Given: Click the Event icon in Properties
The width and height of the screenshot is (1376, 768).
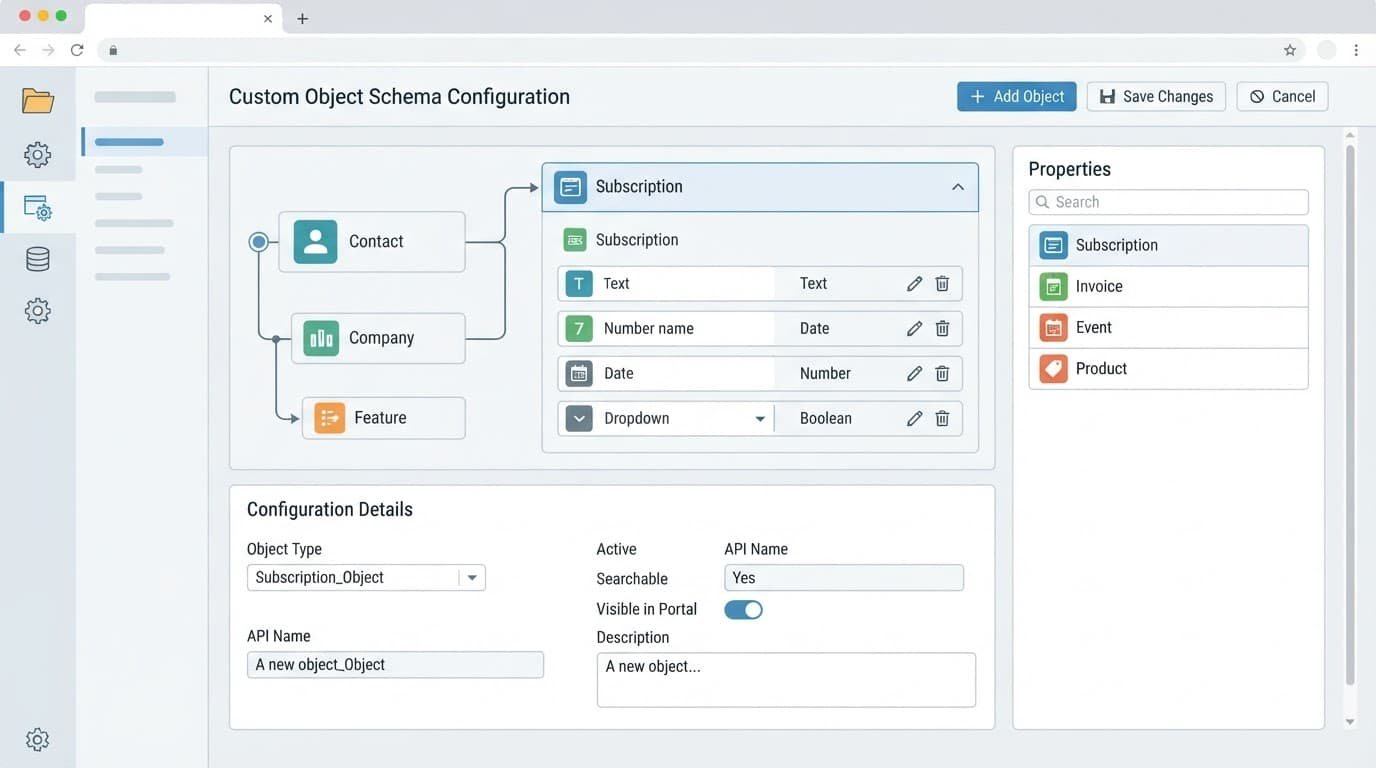Looking at the screenshot, I should pos(1053,328).
